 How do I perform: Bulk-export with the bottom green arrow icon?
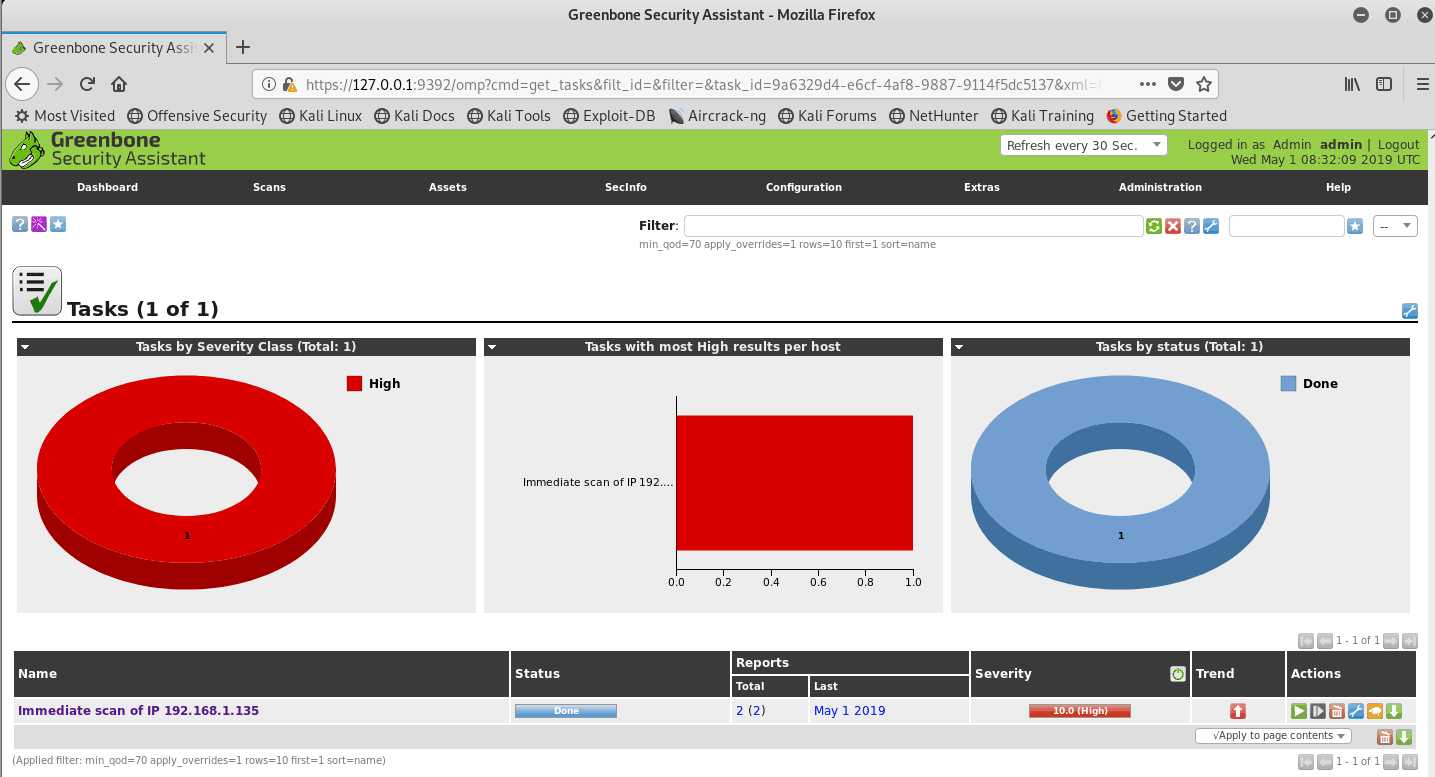coord(1404,737)
